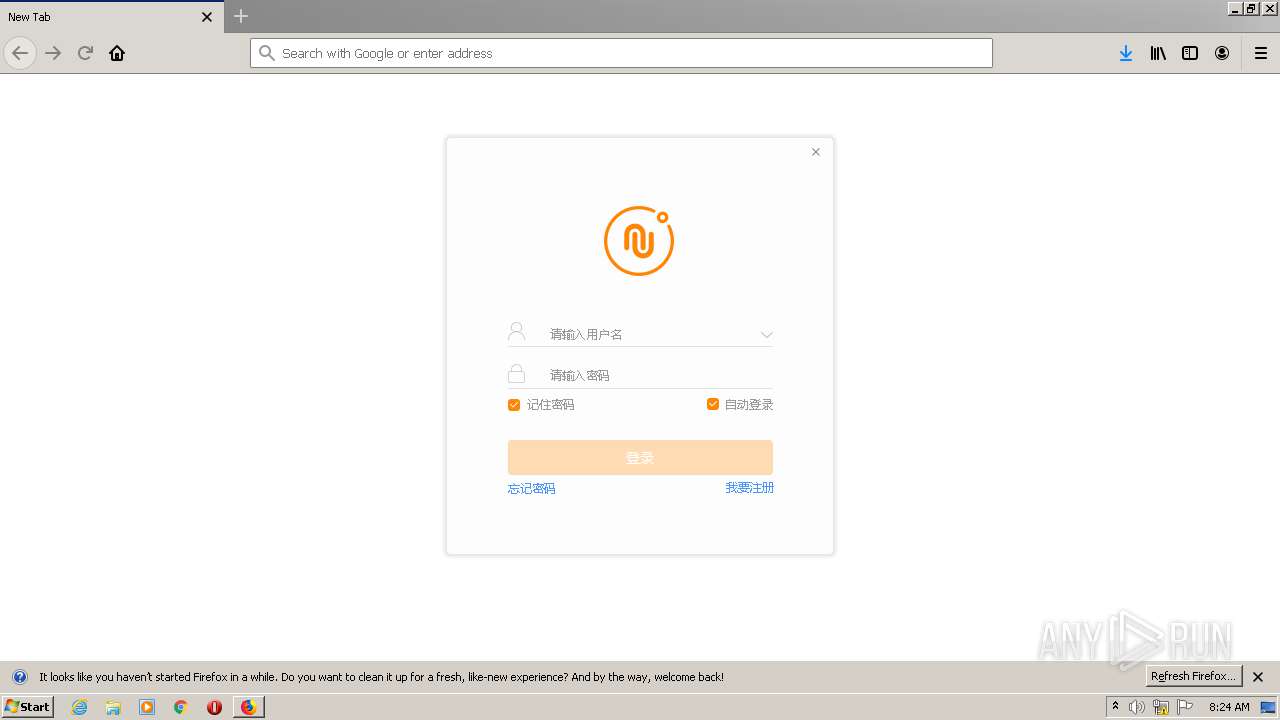Image resolution: width=1280 pixels, height=720 pixels.
Task: Click the forward navigation arrow
Action: pos(53,53)
